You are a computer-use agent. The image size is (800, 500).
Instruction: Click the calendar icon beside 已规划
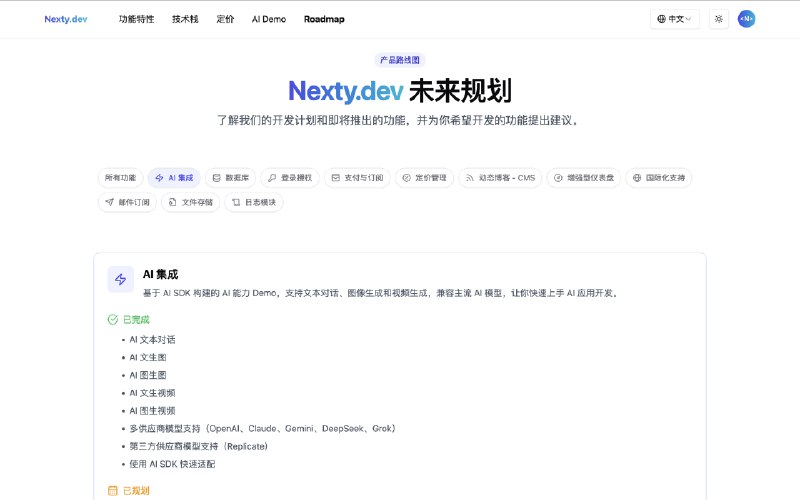113,491
